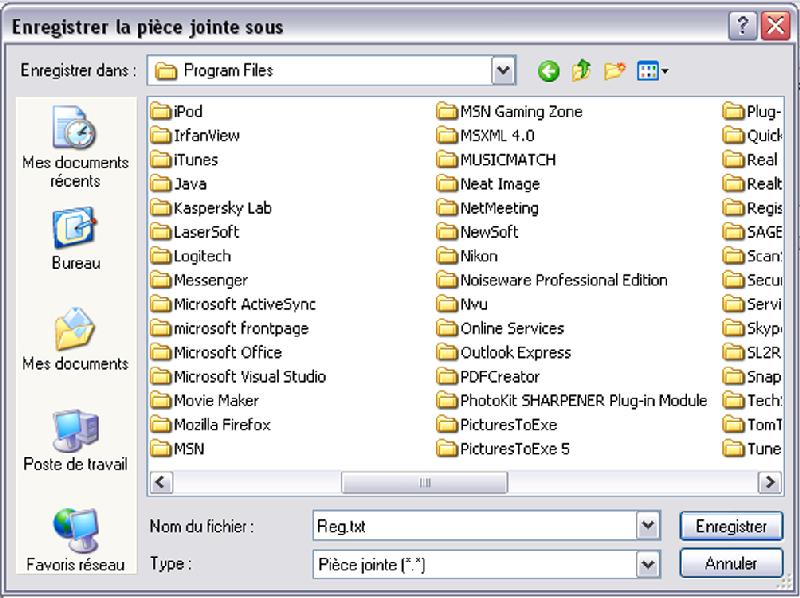Select the iPod folder icon
This screenshot has width=800, height=598.
(160, 111)
